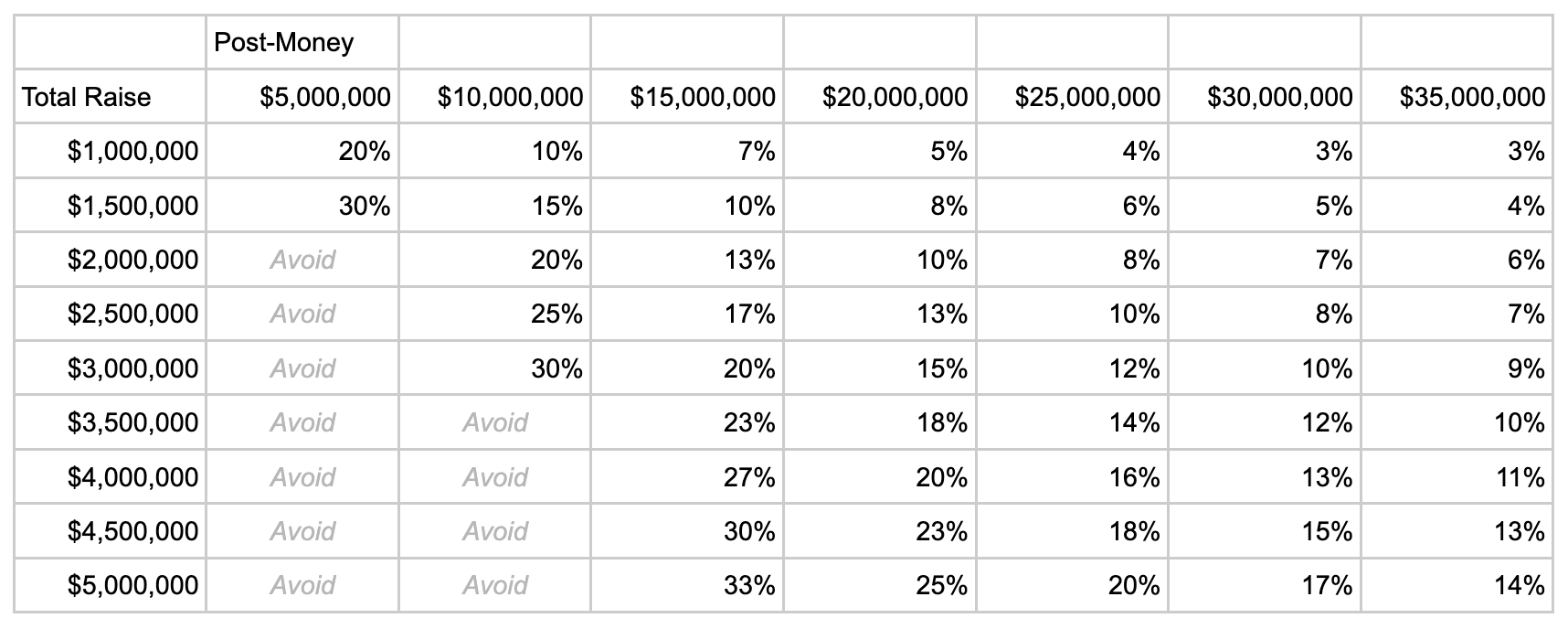
Task: Select the Post-Money header cell
Action: coord(302,42)
